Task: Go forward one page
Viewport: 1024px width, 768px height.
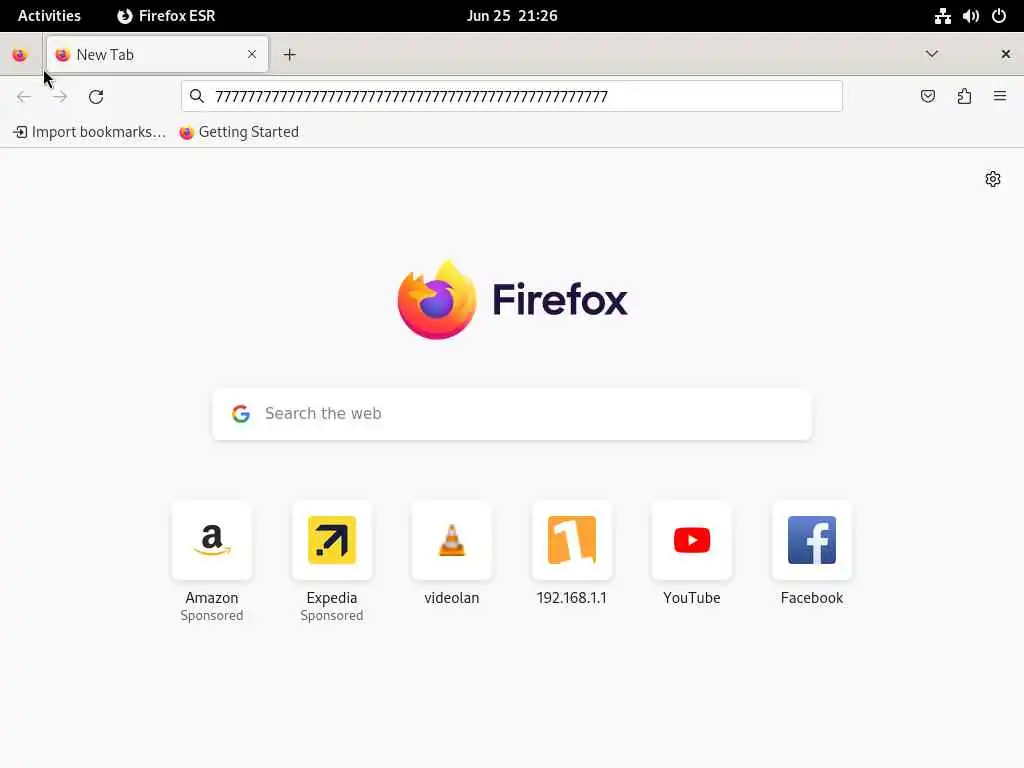Action: point(60,97)
